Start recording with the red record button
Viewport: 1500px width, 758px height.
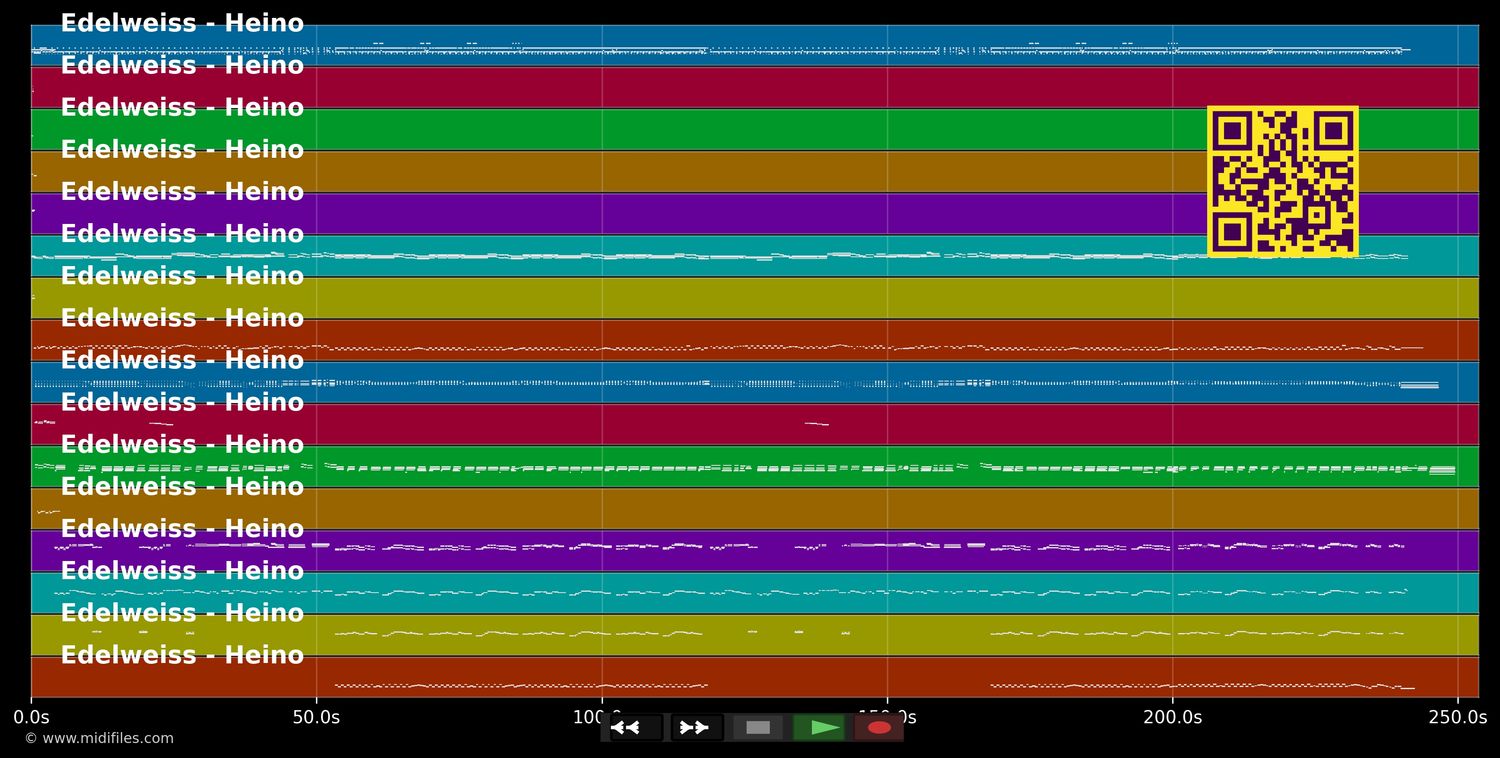coord(879,727)
